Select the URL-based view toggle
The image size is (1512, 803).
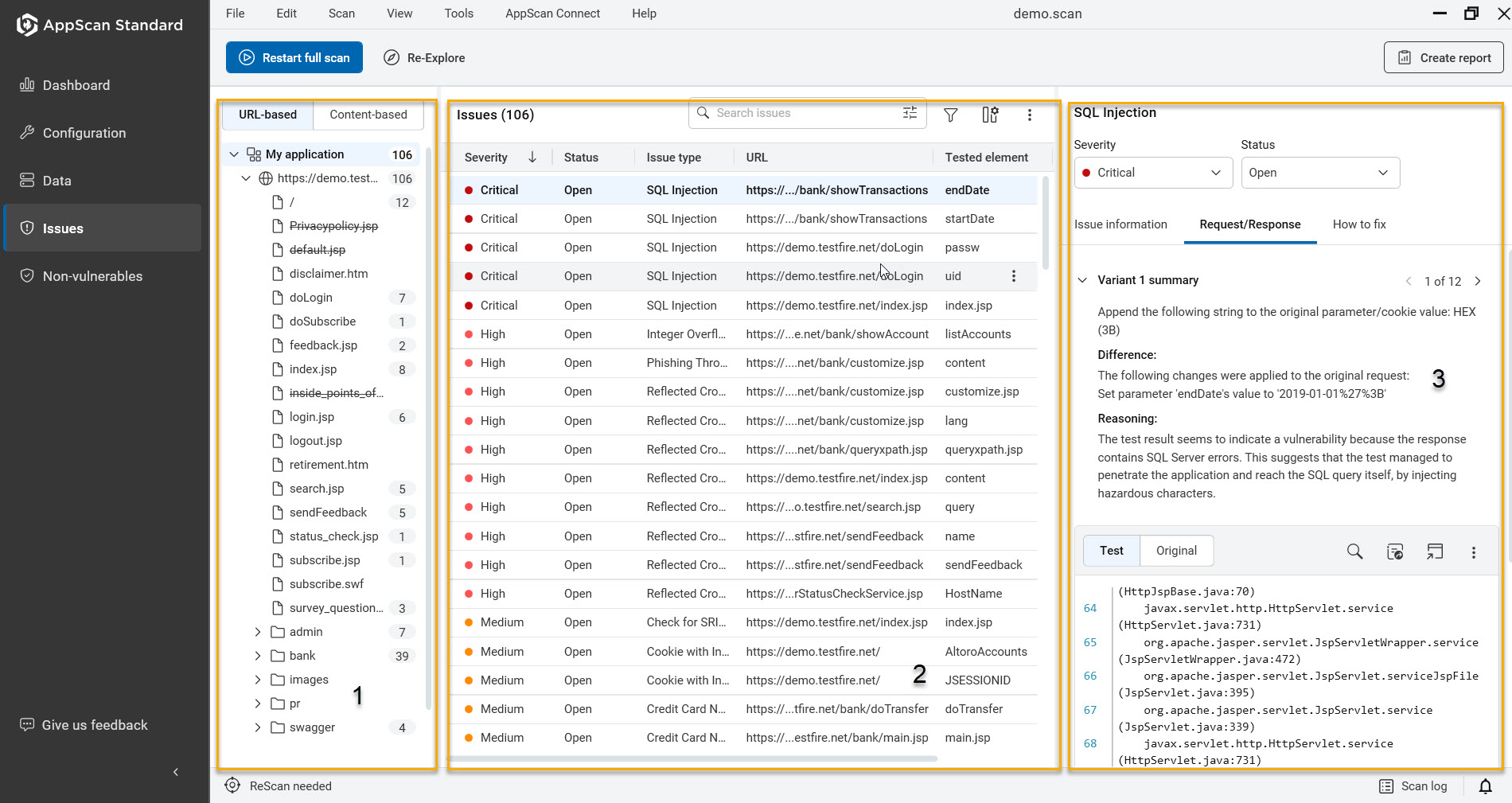pos(267,115)
